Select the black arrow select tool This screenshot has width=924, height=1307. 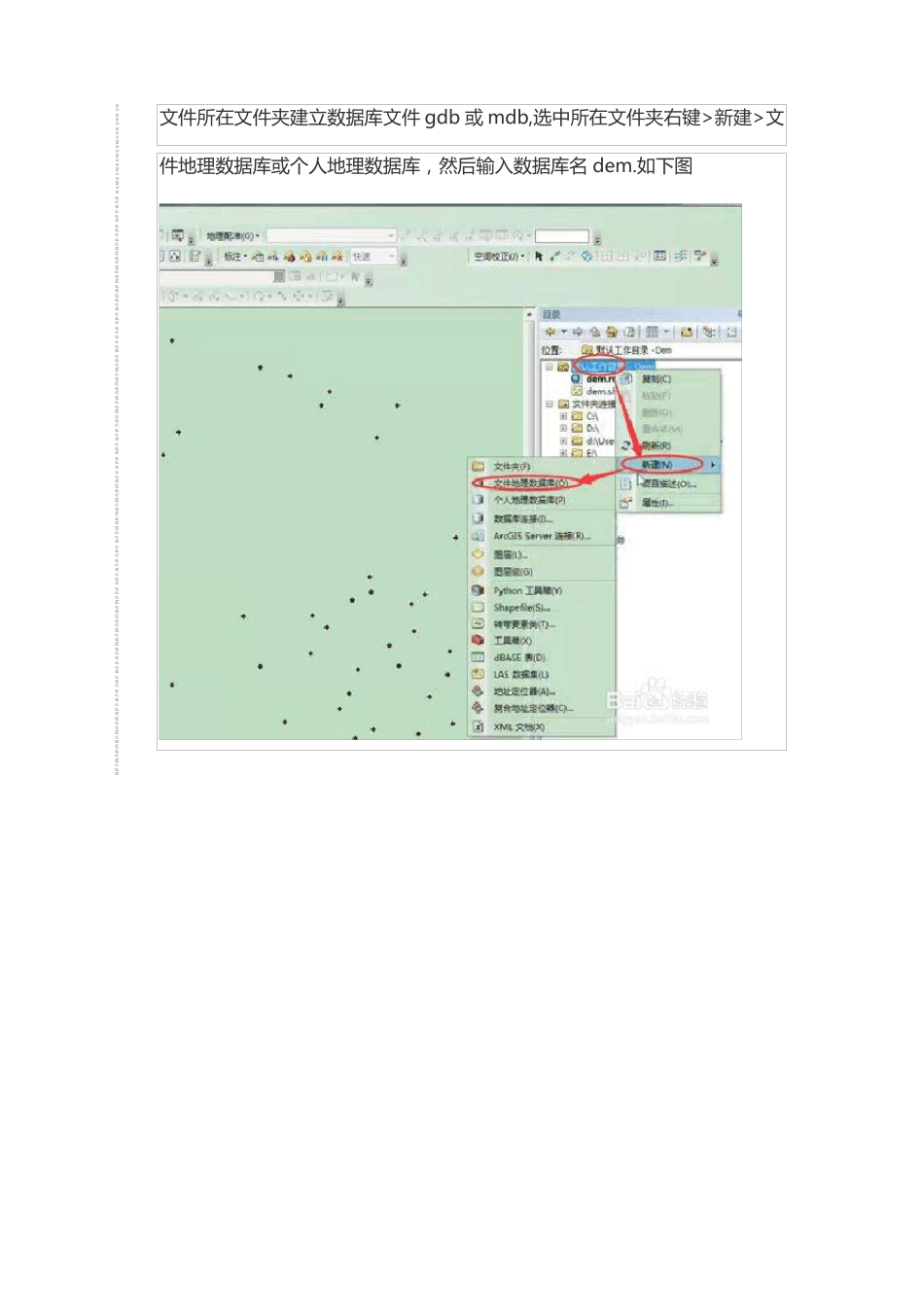pos(539,257)
